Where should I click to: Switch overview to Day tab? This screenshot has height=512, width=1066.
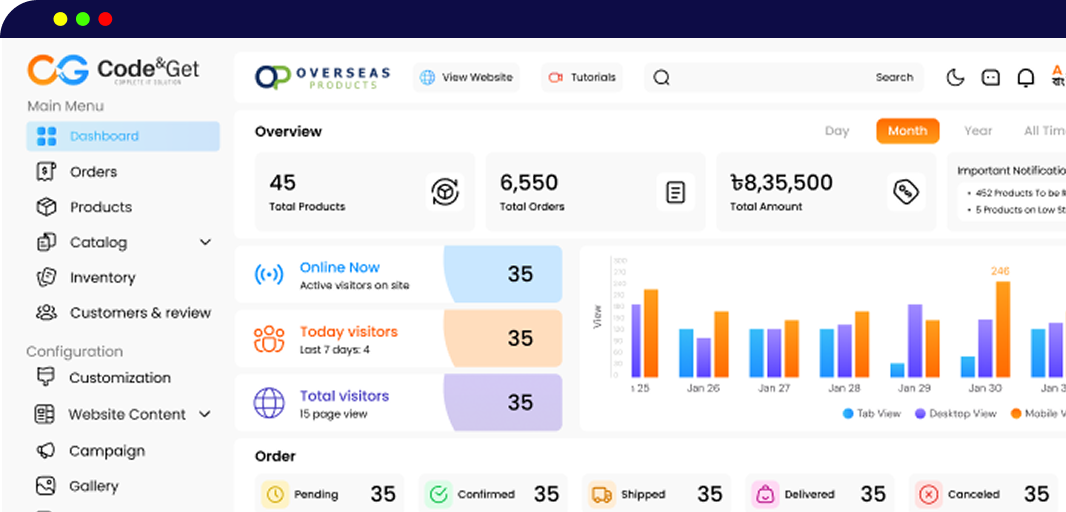(x=837, y=131)
